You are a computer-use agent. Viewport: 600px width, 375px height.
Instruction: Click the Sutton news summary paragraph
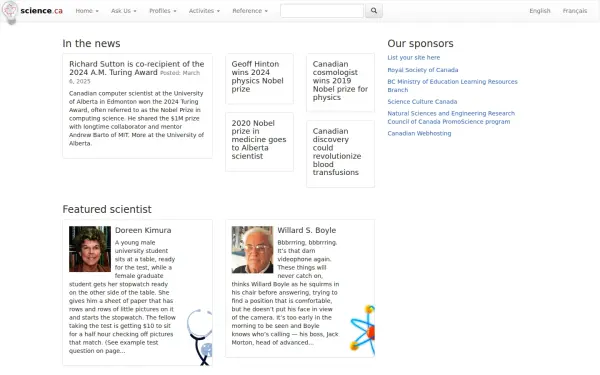pos(136,118)
